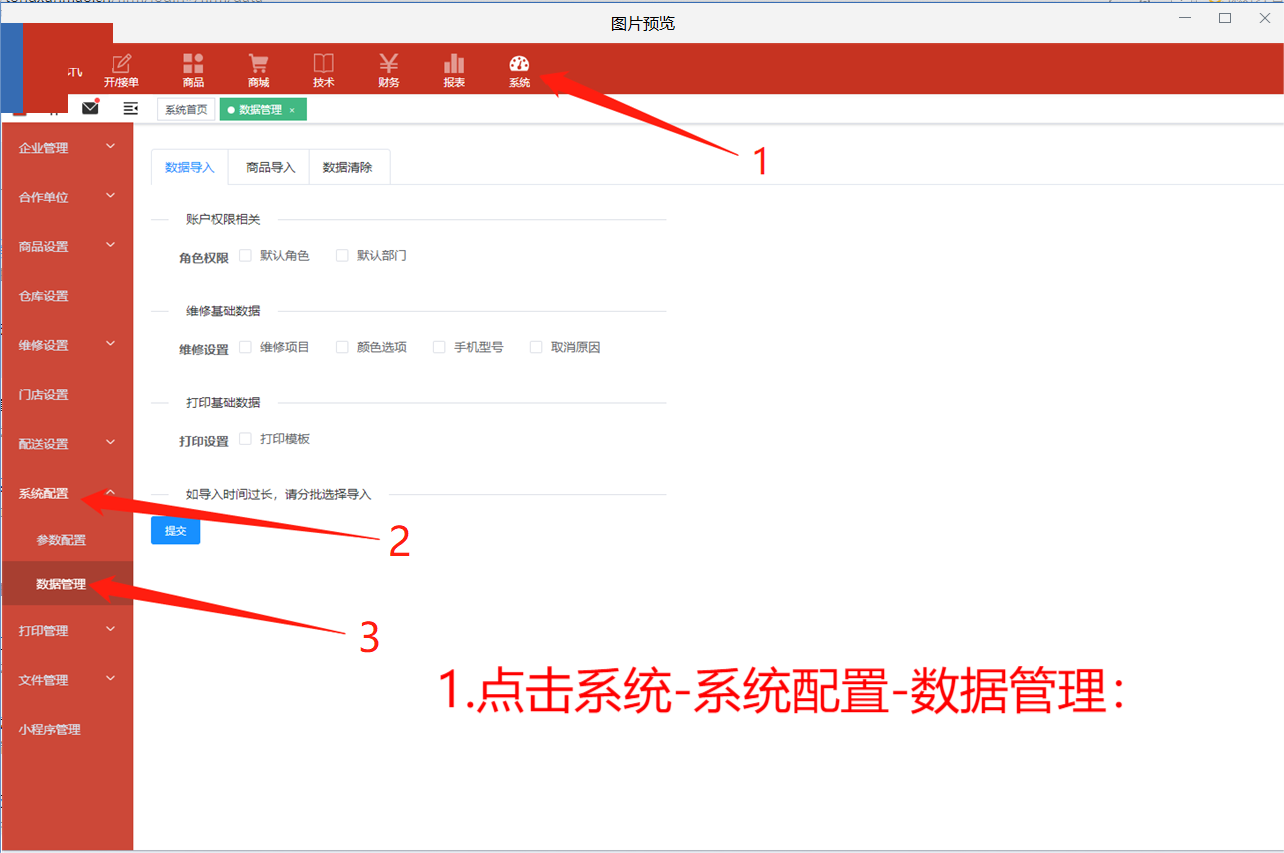Enable the 取消原因 checkbox

point(536,347)
